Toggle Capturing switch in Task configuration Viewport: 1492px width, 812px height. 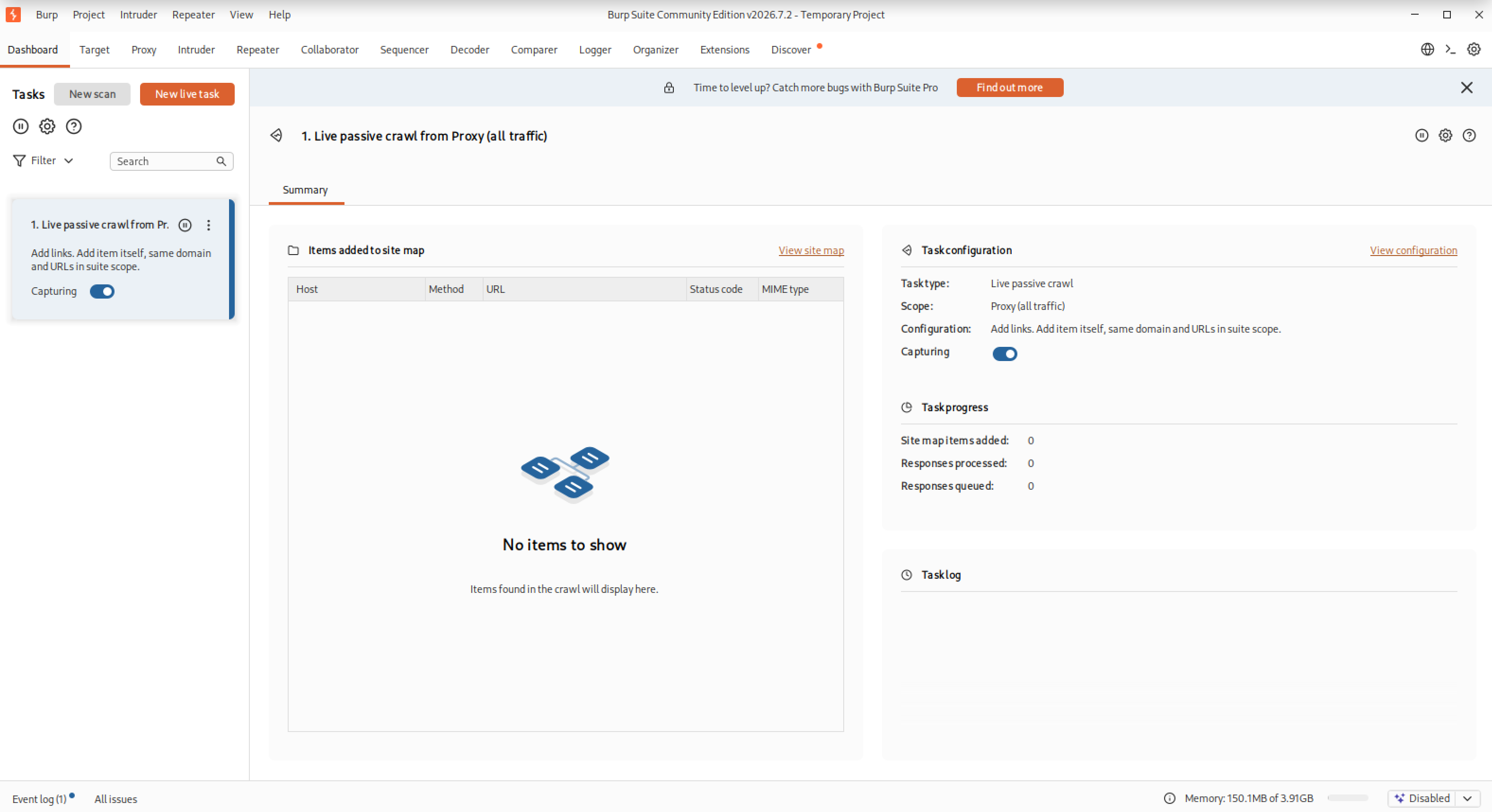[x=1005, y=354]
